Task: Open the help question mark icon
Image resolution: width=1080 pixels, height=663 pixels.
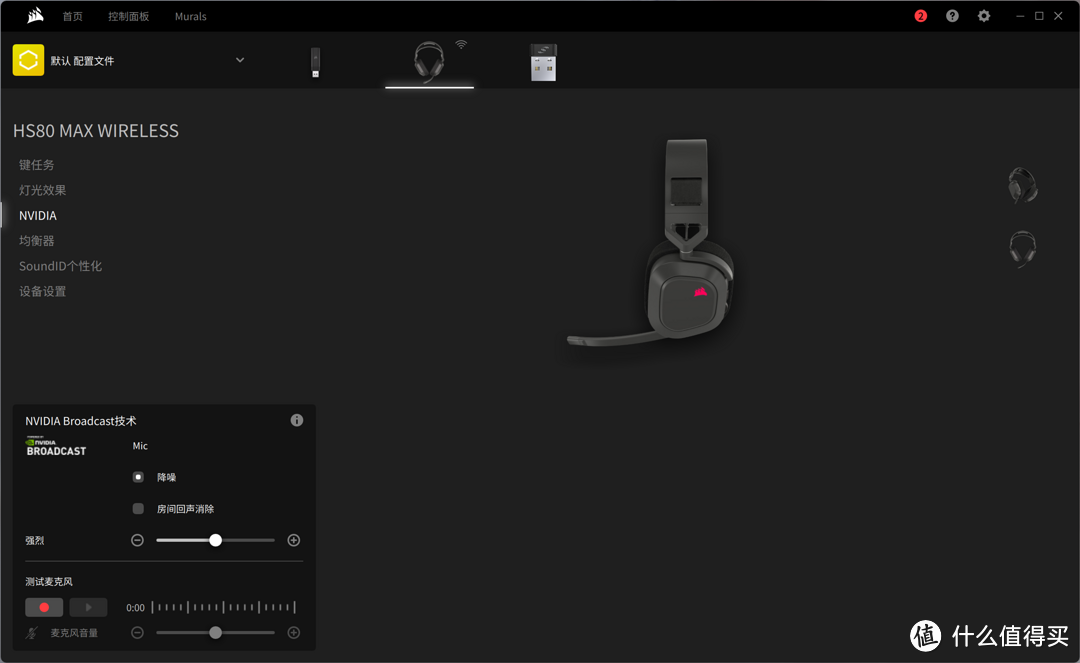Action: [x=952, y=16]
